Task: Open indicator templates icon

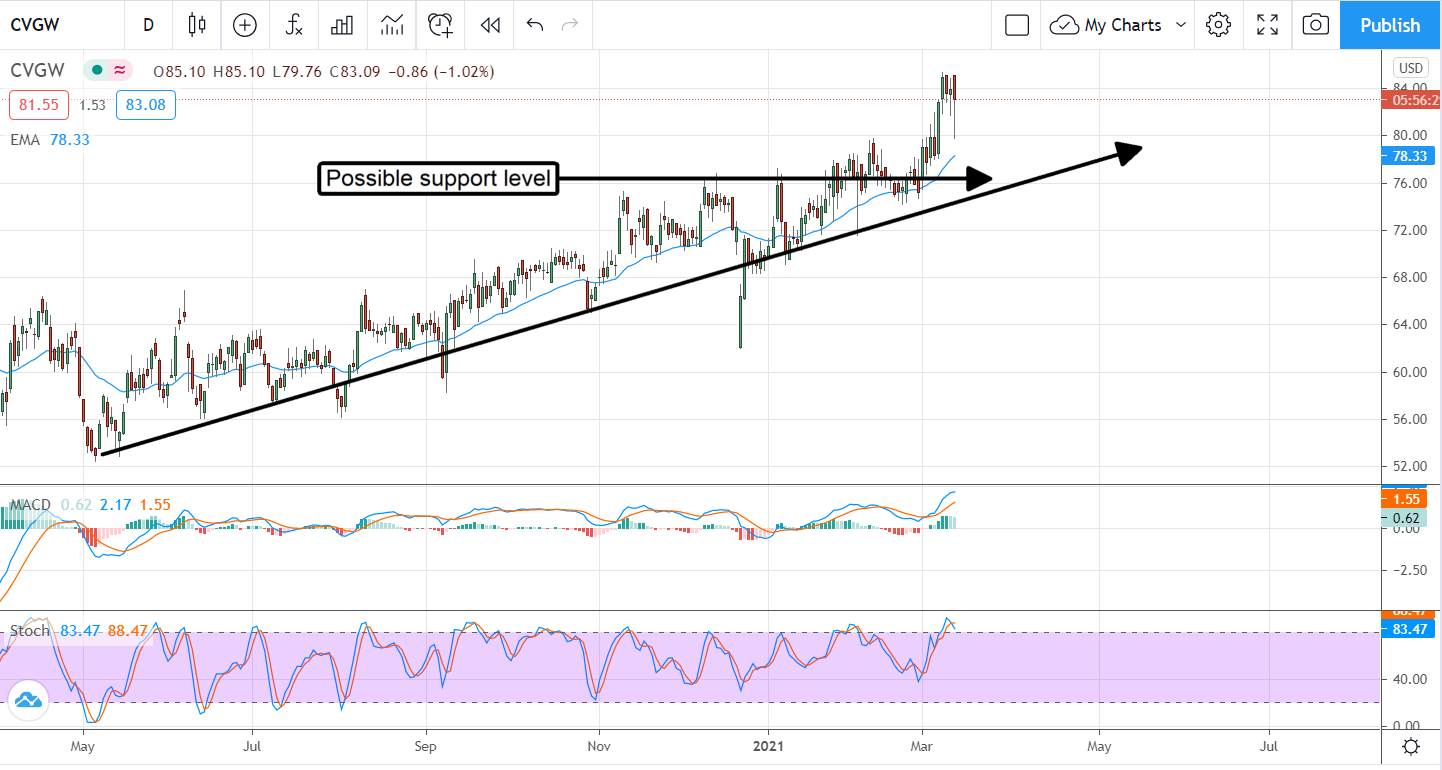Action: coord(392,25)
